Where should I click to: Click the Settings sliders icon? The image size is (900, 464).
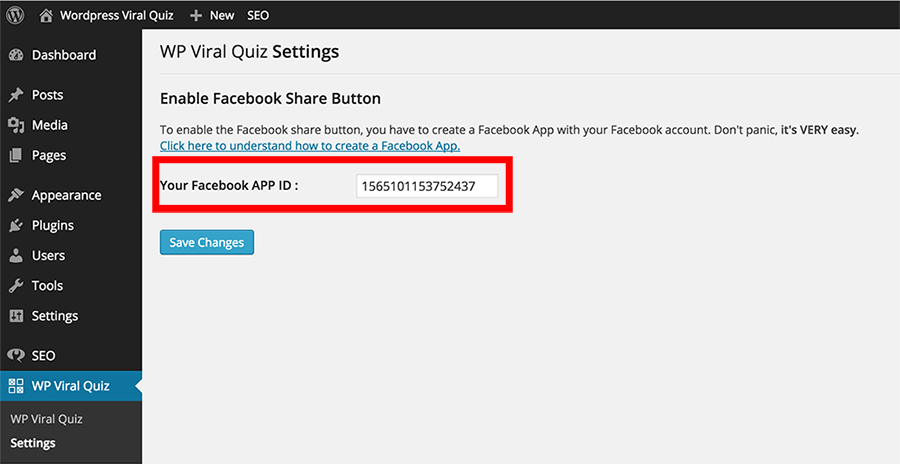(x=16, y=316)
